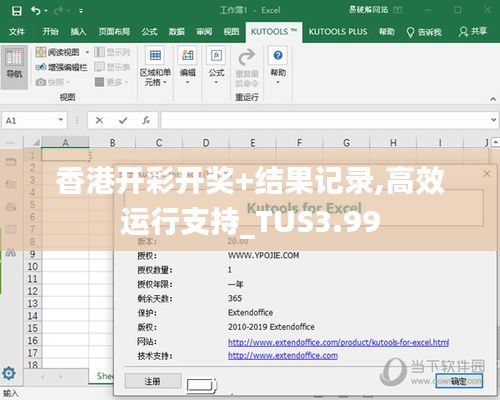Select row 10 header
Viewport: 500px width, 400px height.
point(33,267)
